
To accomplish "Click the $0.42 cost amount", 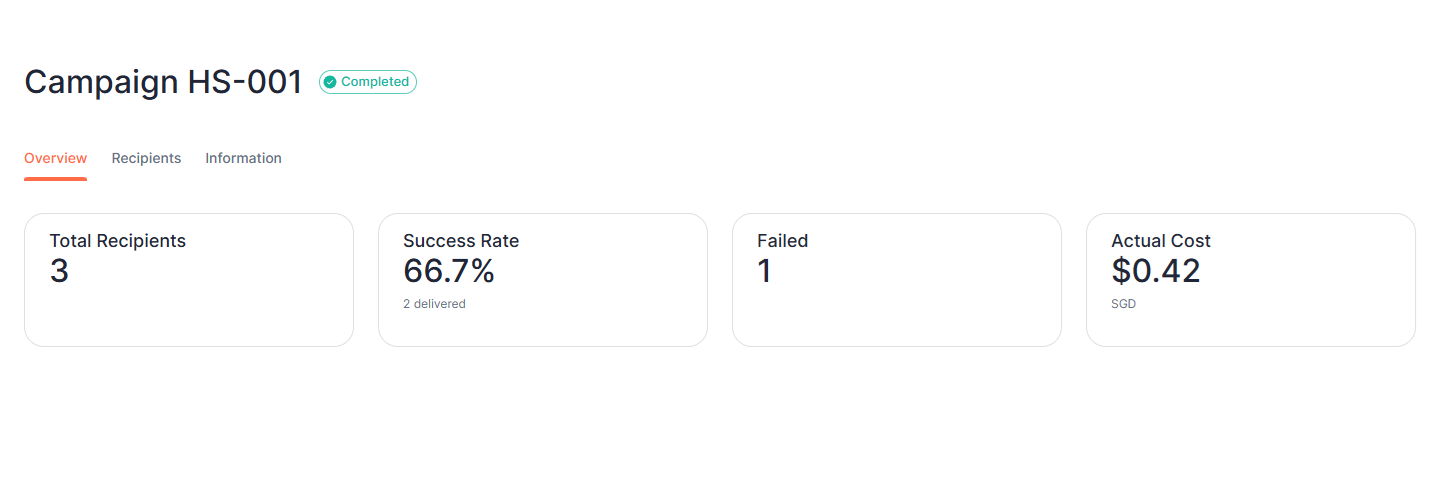I will [x=1155, y=272].
